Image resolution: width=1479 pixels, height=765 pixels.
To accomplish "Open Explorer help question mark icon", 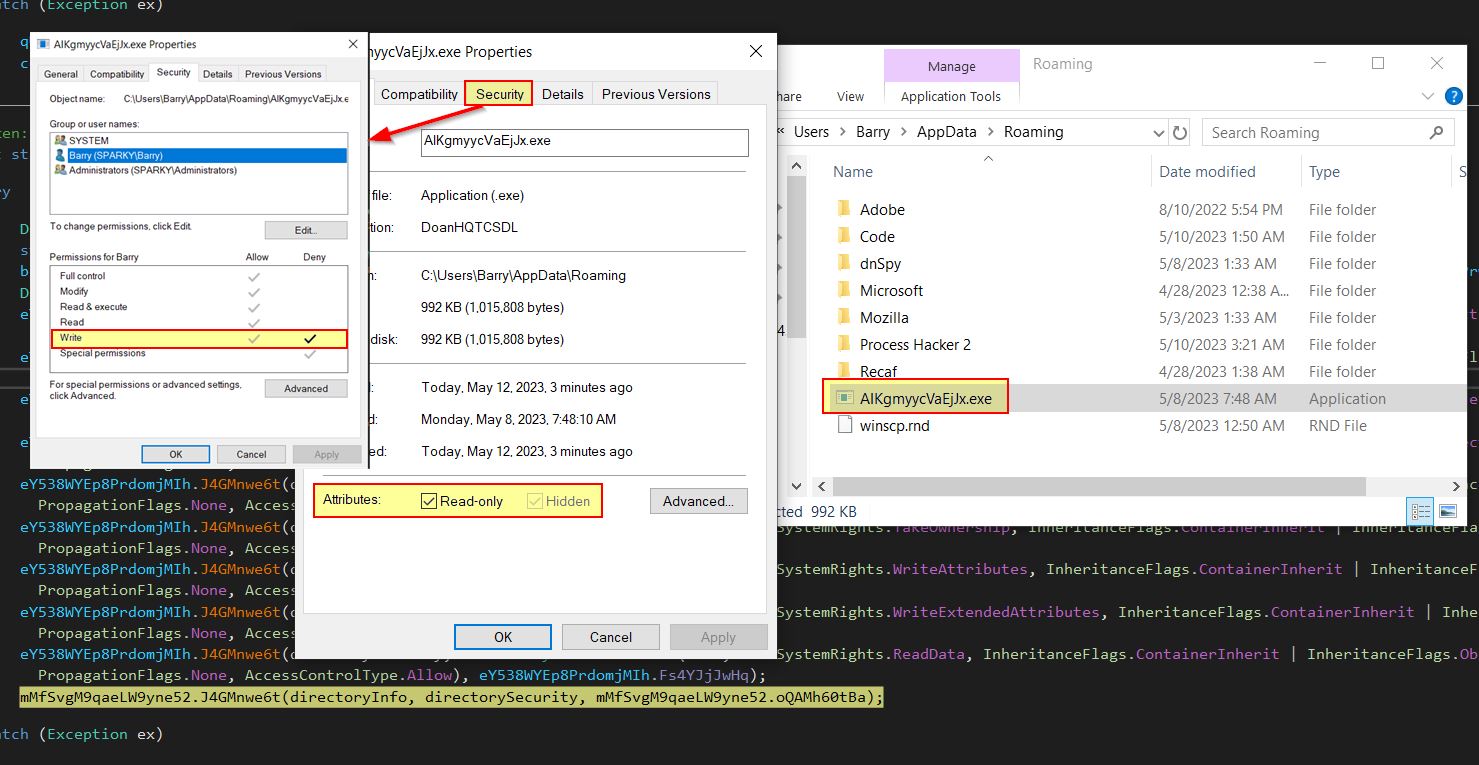I will (x=1455, y=97).
